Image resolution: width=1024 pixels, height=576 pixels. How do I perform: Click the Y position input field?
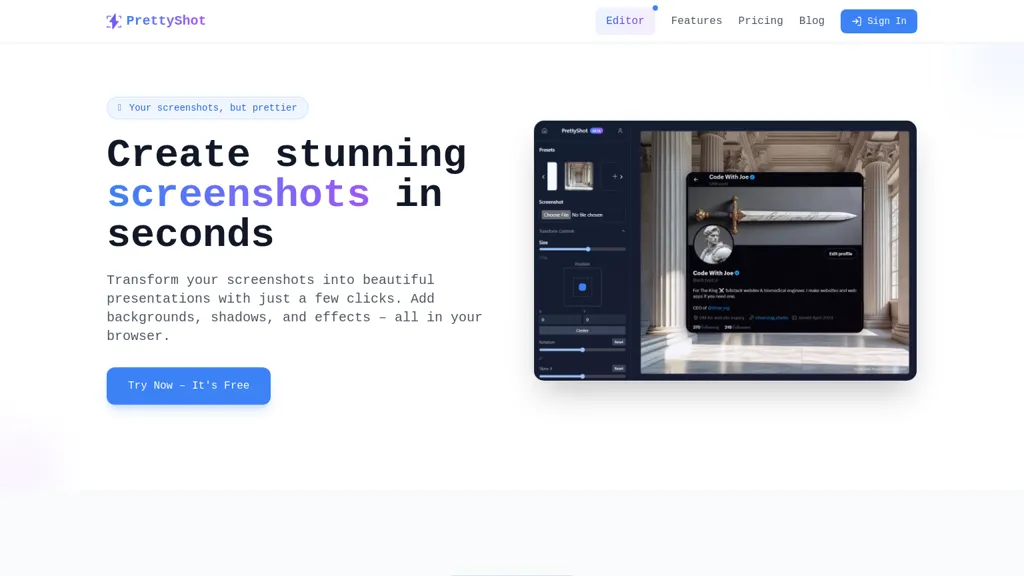click(605, 319)
